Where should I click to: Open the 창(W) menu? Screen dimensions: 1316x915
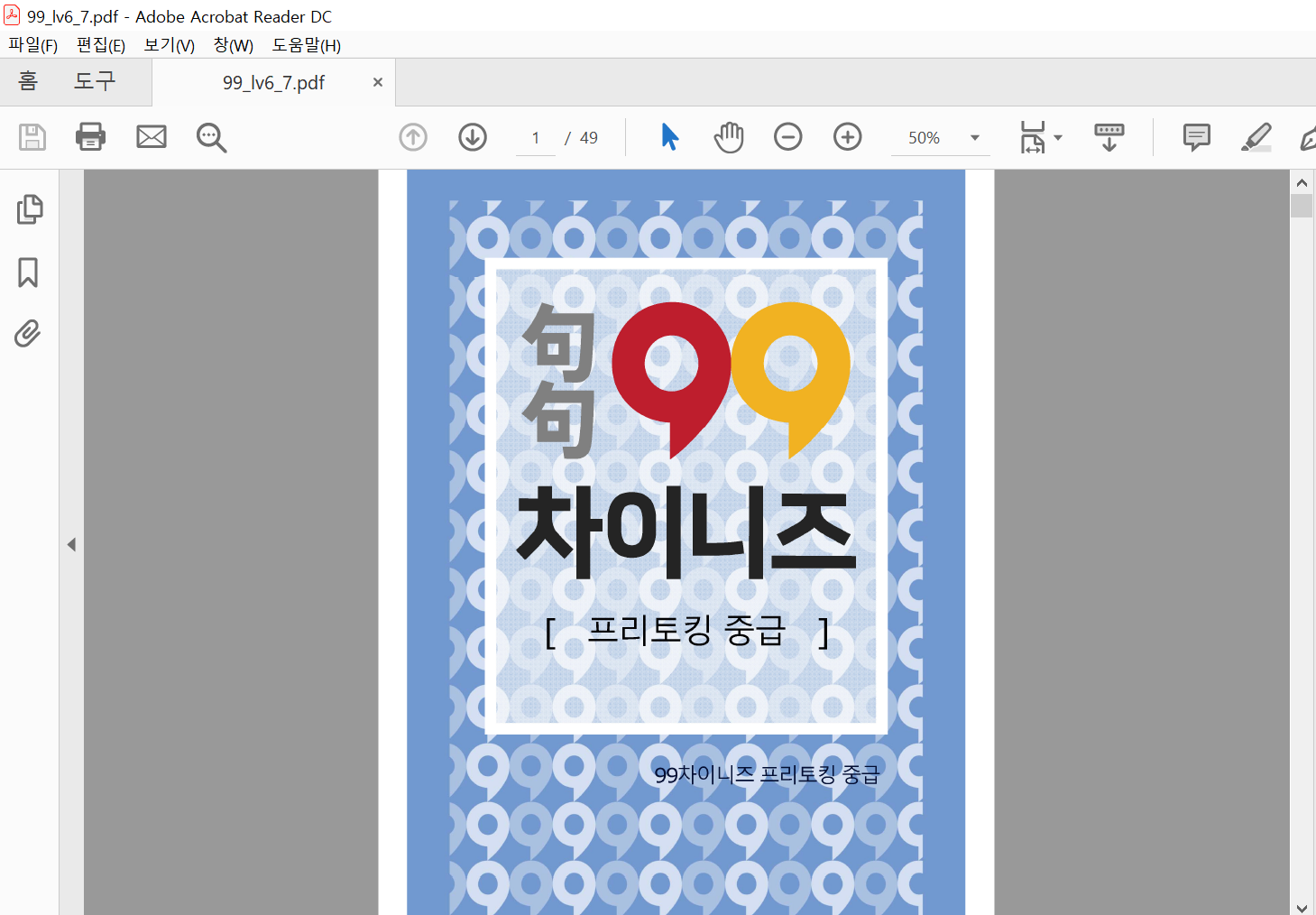pyautogui.click(x=234, y=45)
